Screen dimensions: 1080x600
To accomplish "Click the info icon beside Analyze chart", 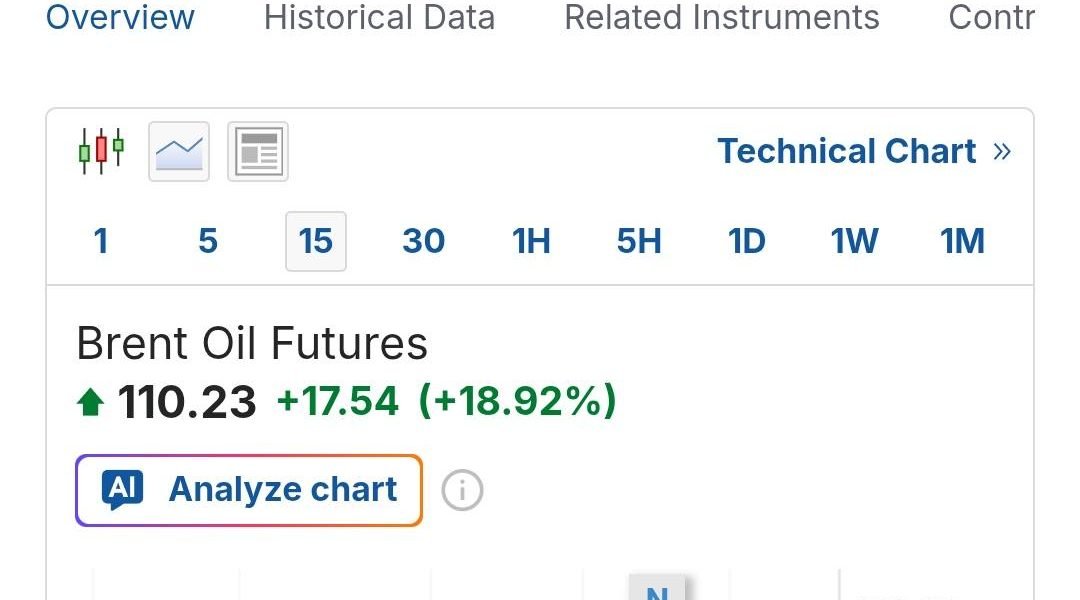I will tap(462, 491).
